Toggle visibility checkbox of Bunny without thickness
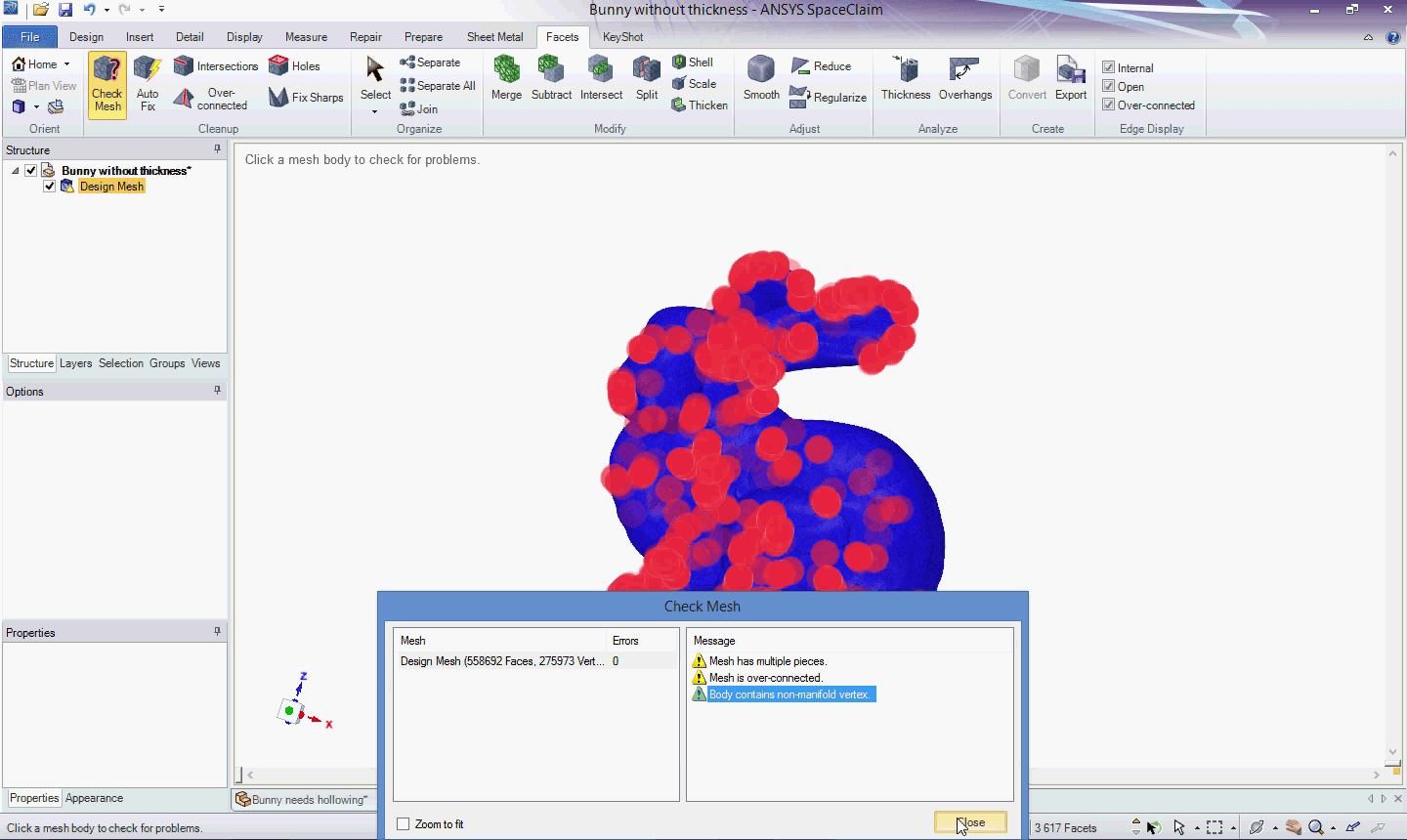Image resolution: width=1407 pixels, height=840 pixels. [31, 171]
